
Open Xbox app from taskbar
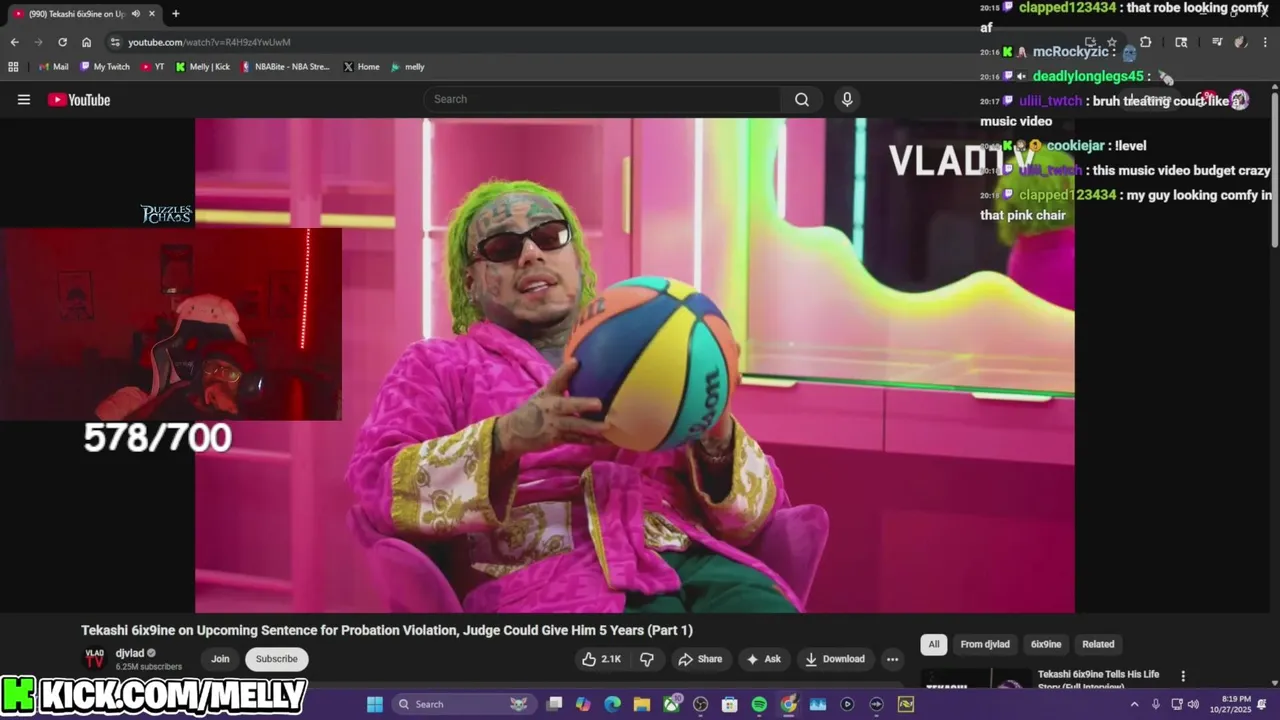click(x=671, y=704)
